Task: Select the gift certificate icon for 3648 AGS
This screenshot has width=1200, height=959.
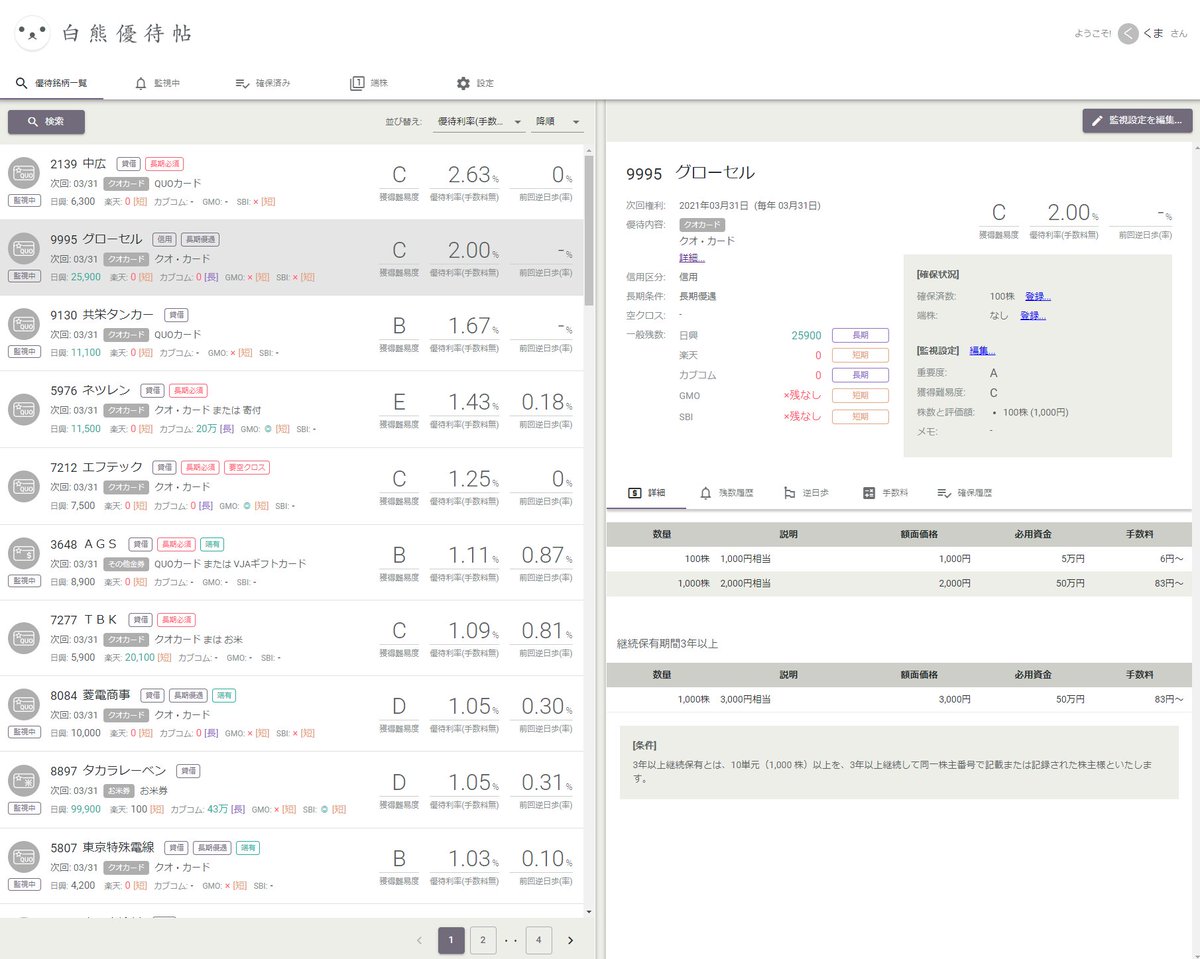Action: click(23, 552)
